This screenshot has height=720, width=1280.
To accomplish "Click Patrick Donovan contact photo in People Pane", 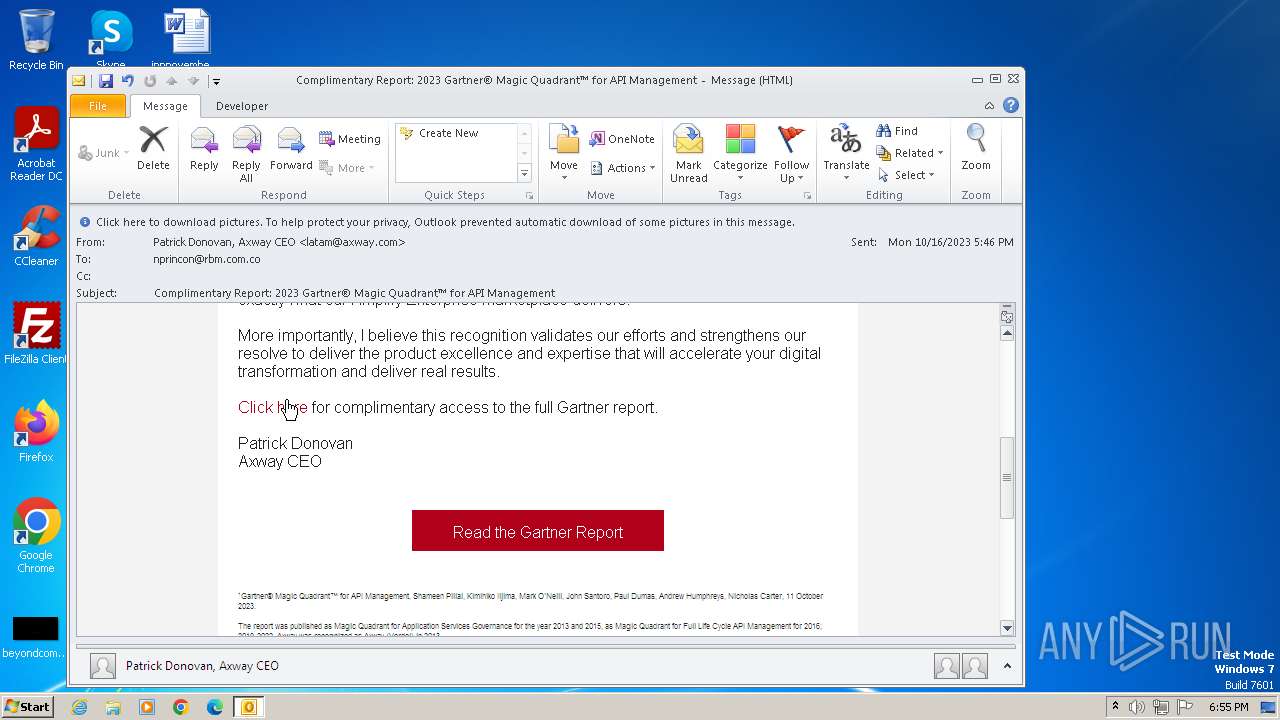I will tap(103, 666).
